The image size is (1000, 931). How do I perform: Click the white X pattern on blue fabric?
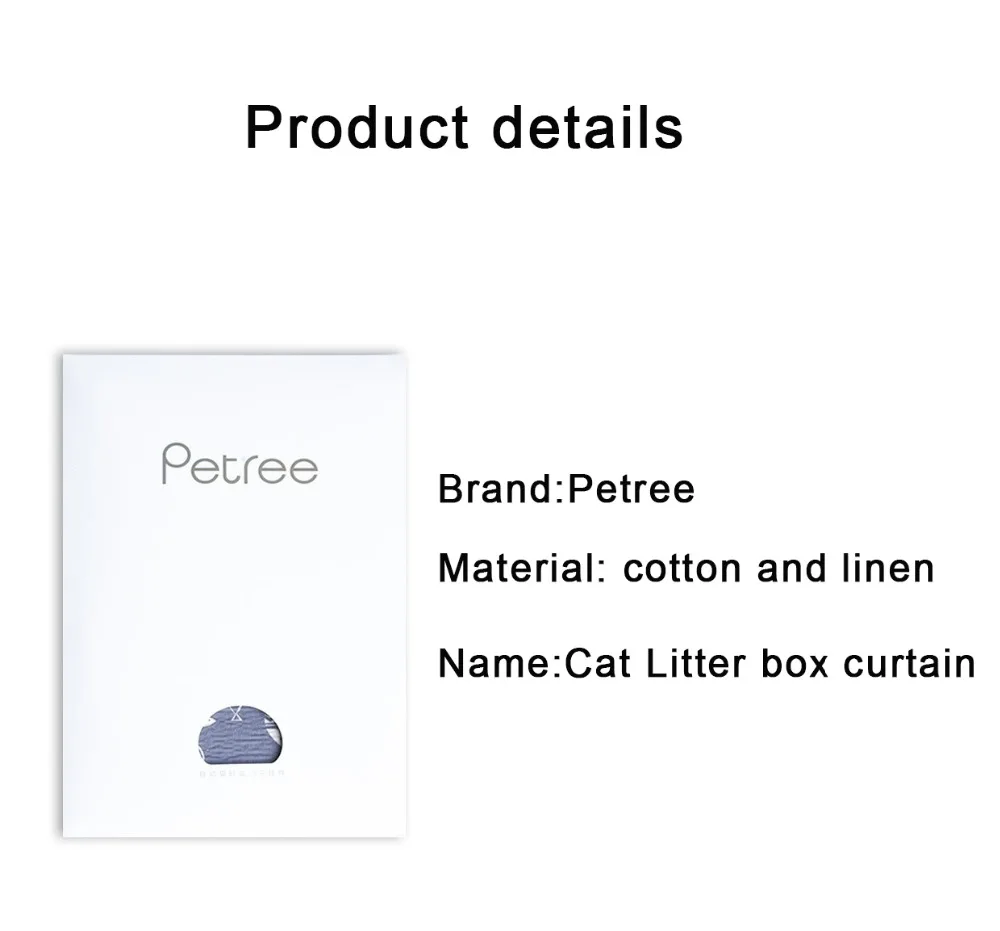[237, 715]
